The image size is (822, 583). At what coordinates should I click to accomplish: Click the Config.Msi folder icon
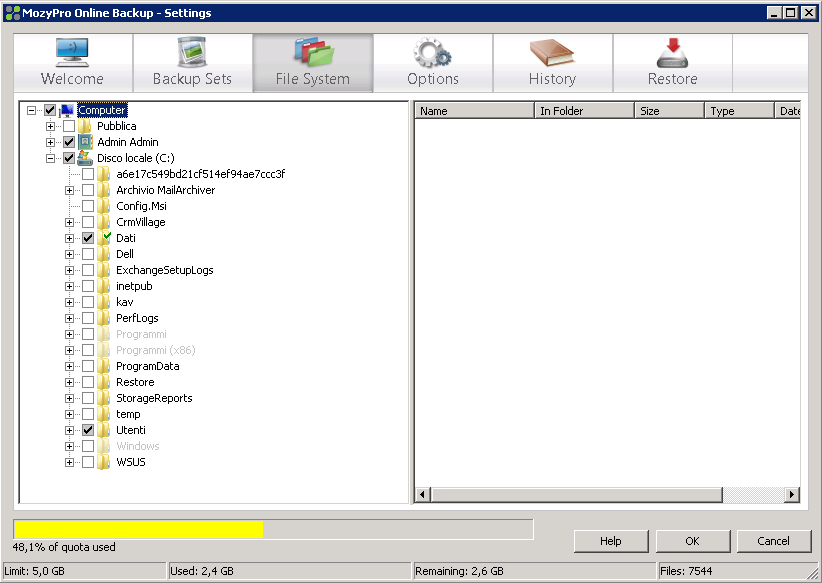tap(104, 206)
